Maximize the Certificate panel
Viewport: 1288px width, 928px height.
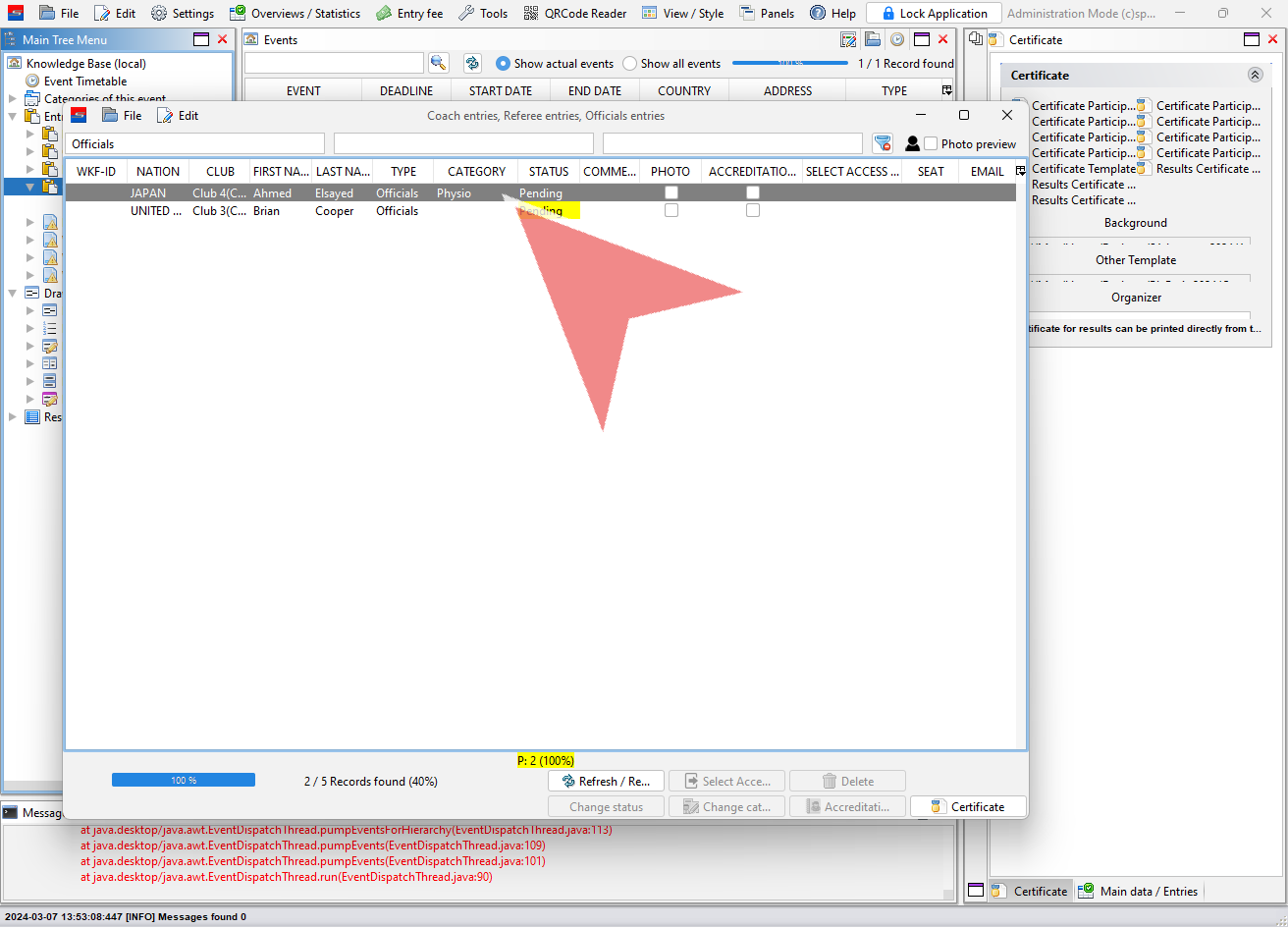1252,39
